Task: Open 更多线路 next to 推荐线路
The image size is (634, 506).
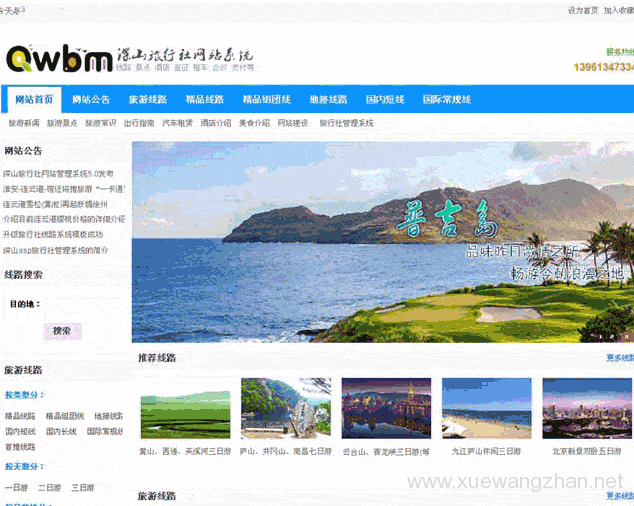Action: 619,358
